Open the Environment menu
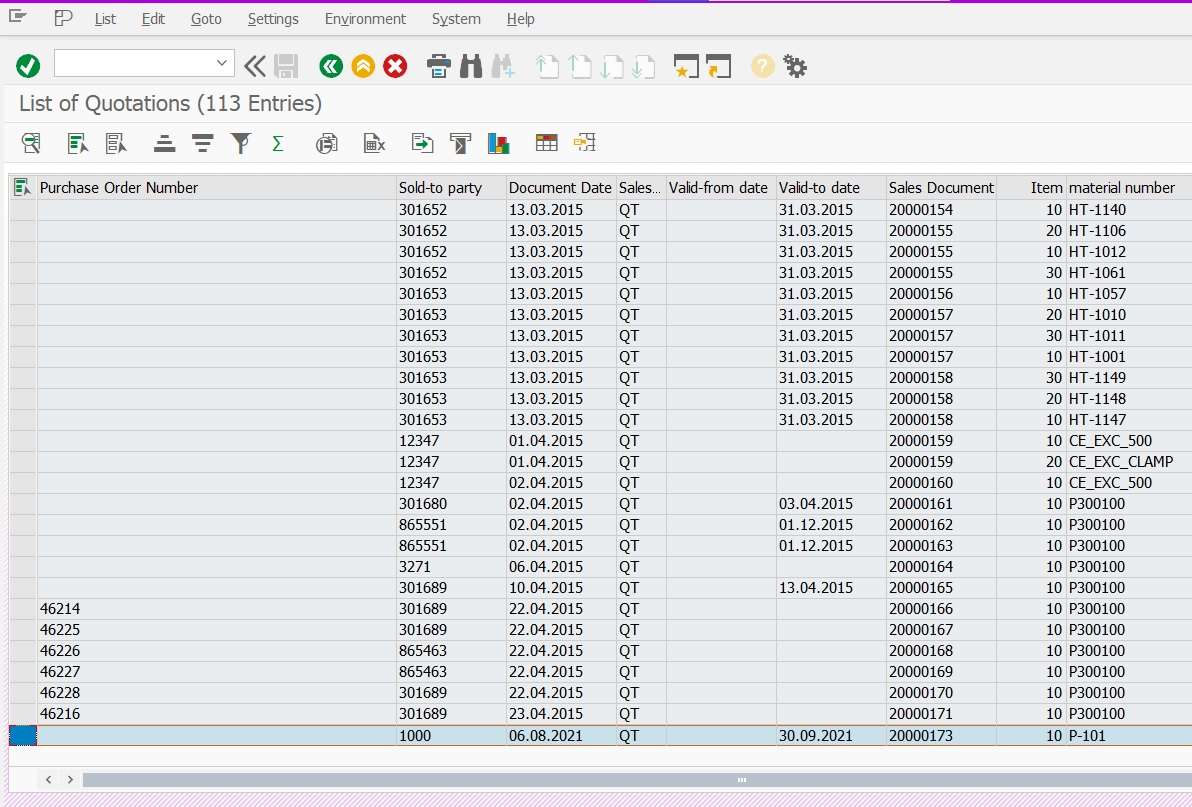Viewport: 1192px width, 807px height. [365, 19]
